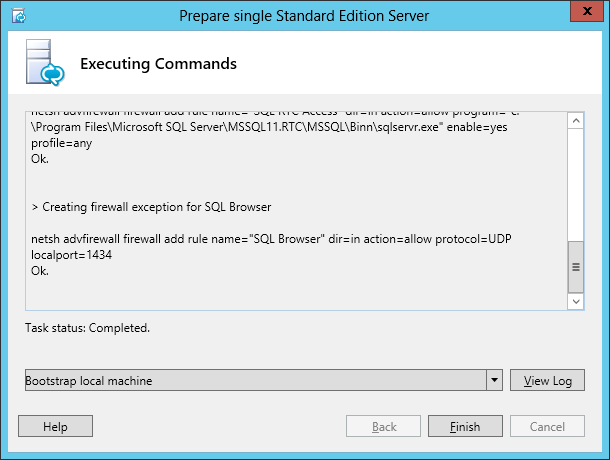
Task: Click the greyed-out Cancel button
Action: point(547,427)
